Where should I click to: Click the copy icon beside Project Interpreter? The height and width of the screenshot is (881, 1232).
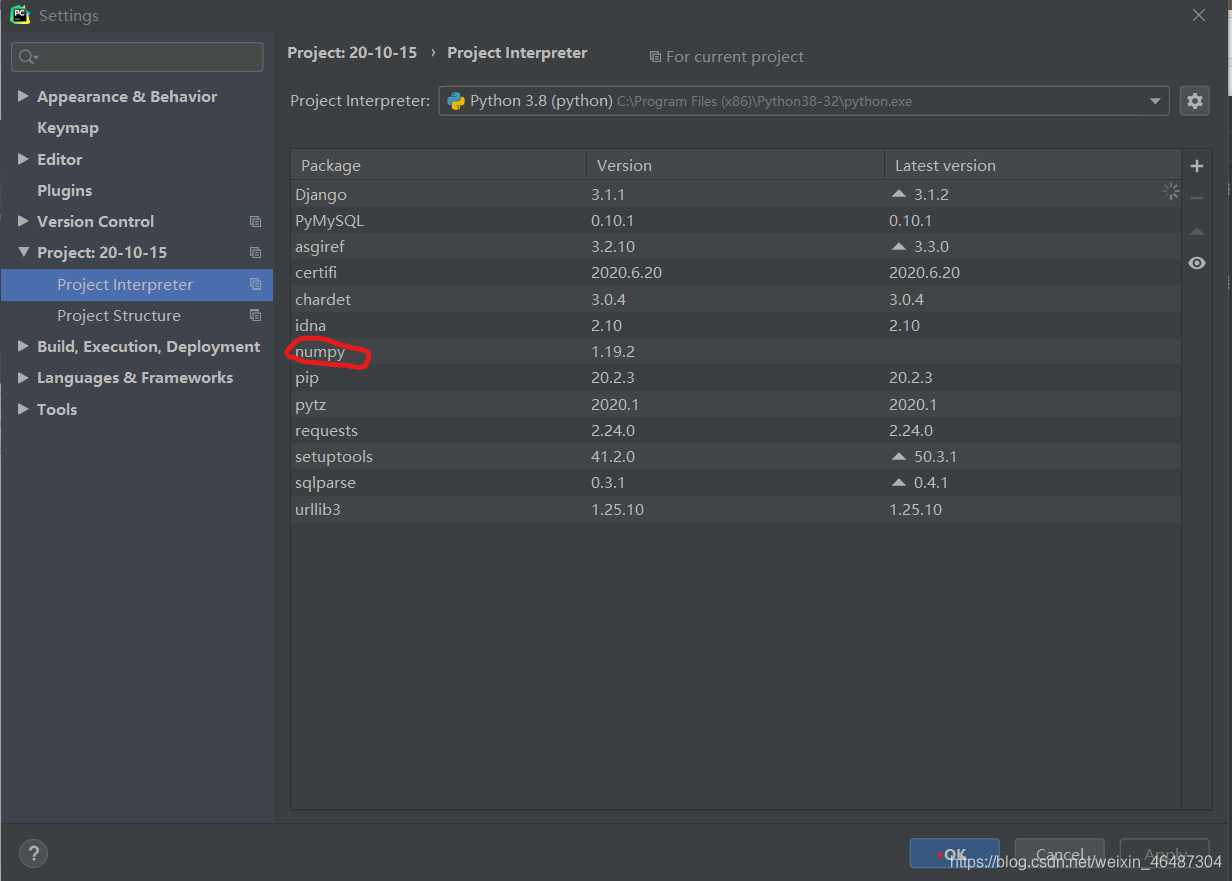tap(255, 285)
